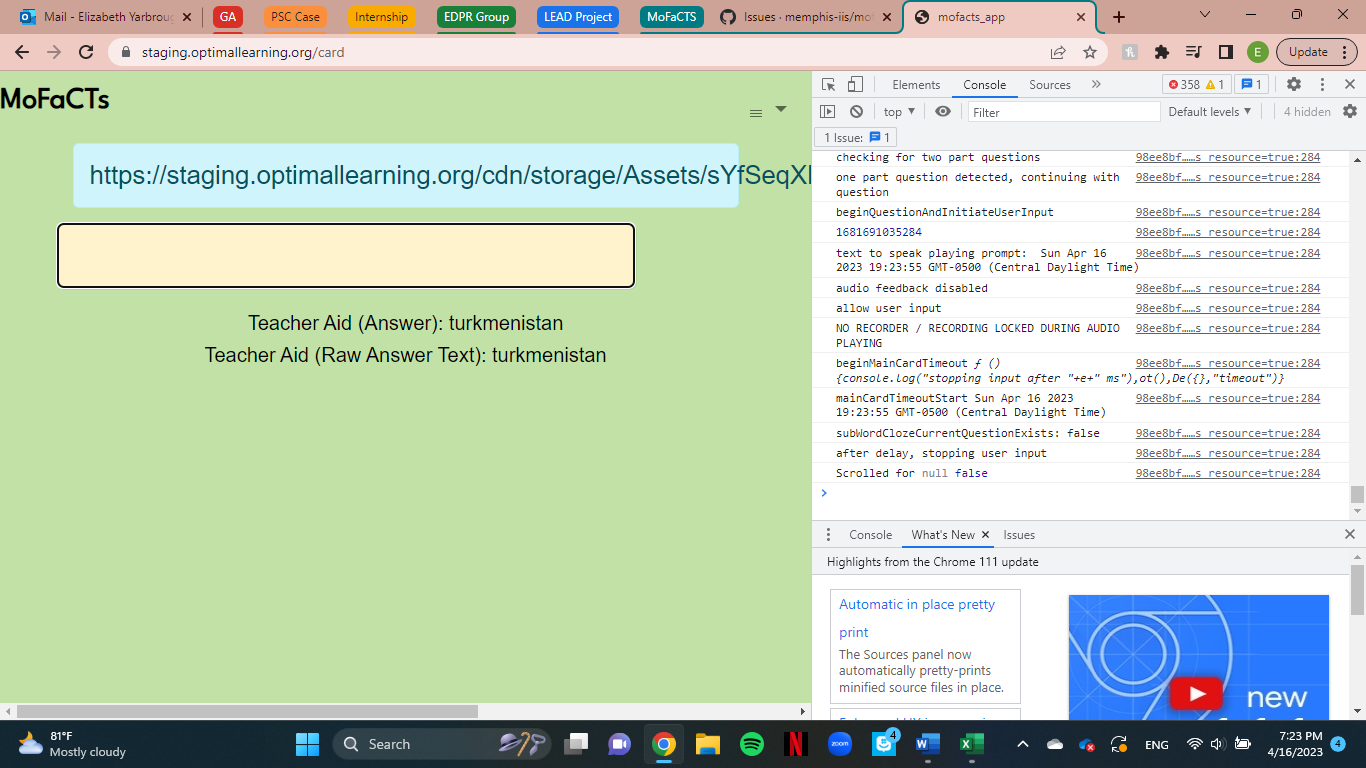Expand the more tabs chevron in DevTools

[x=1097, y=84]
